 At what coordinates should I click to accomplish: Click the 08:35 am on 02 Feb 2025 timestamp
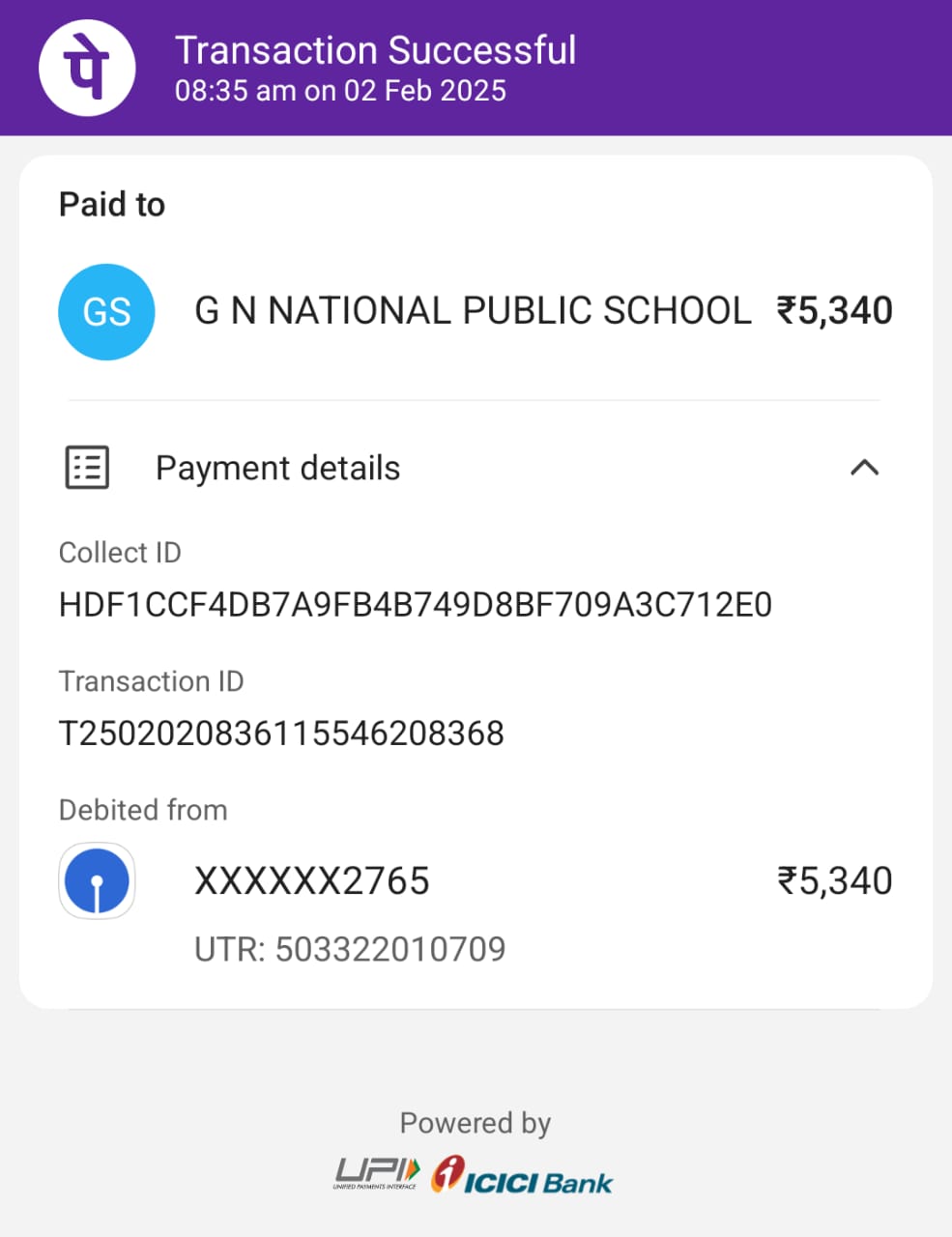[340, 91]
